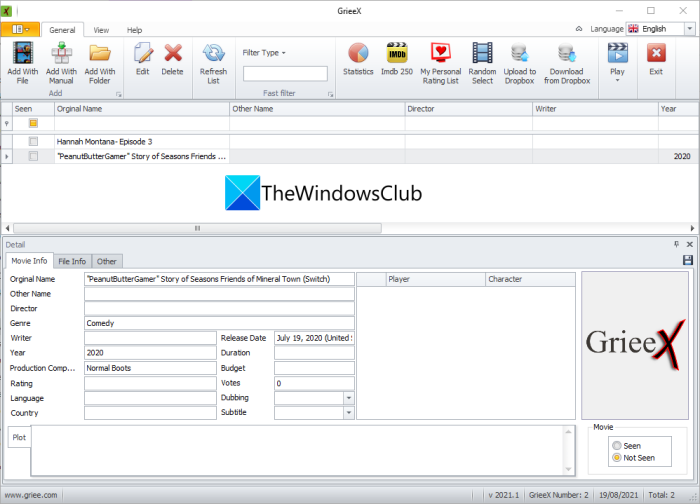This screenshot has height=504, width=700.
Task: Open the orange application menu button
Action: click(20, 29)
